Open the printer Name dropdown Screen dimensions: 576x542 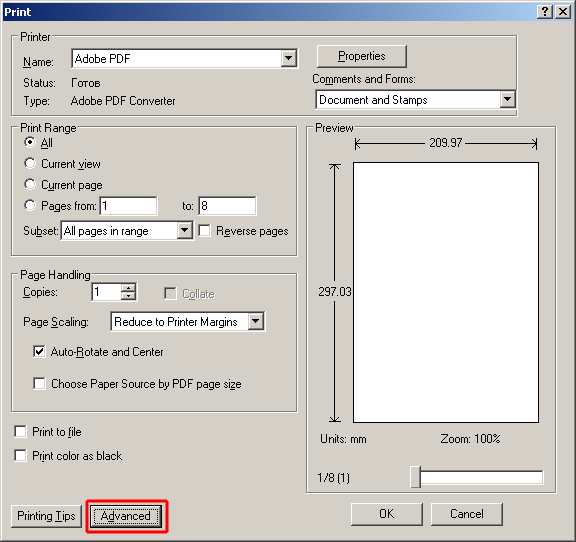coord(289,58)
